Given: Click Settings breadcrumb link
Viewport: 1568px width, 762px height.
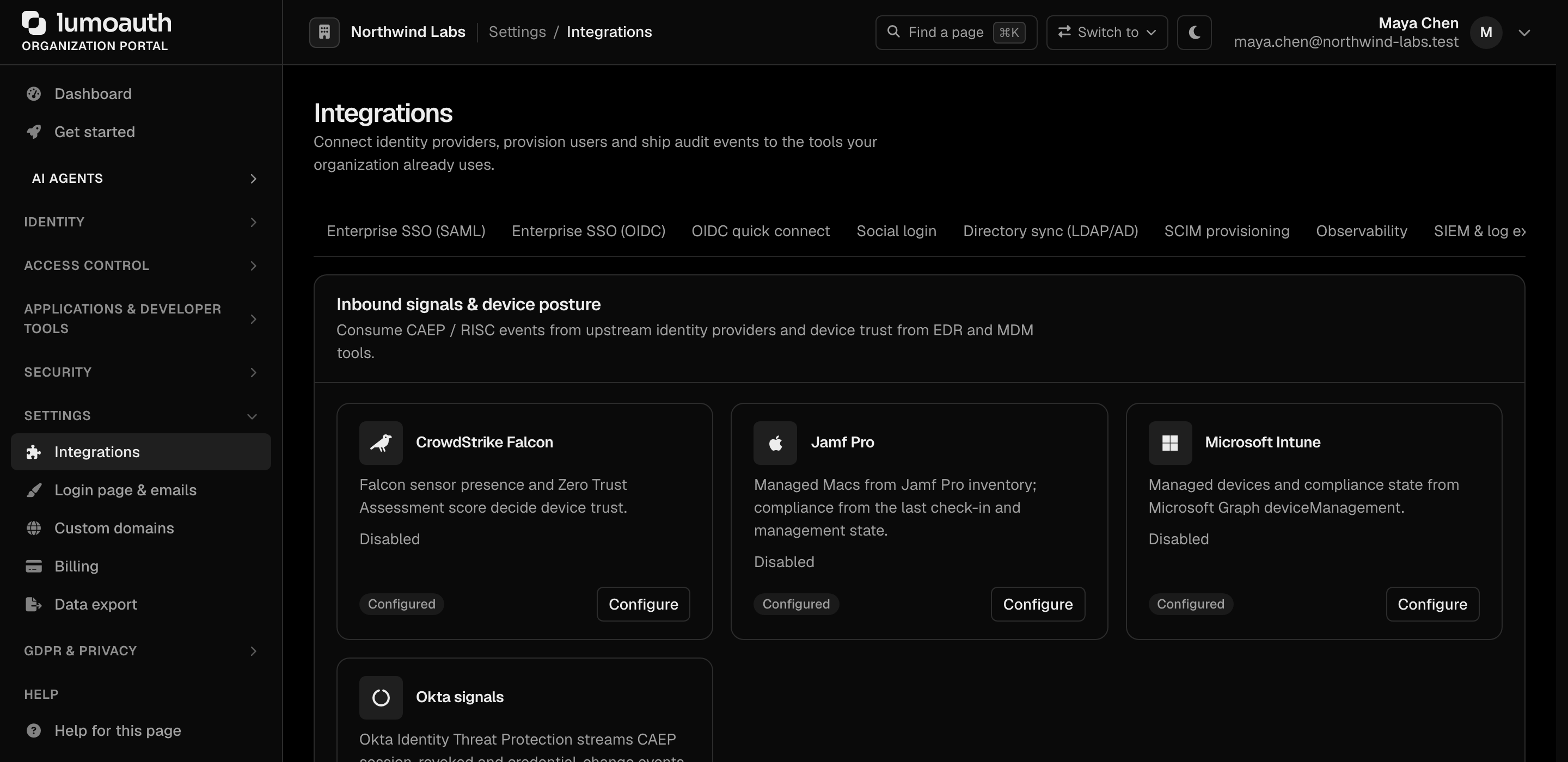Looking at the screenshot, I should click(517, 32).
